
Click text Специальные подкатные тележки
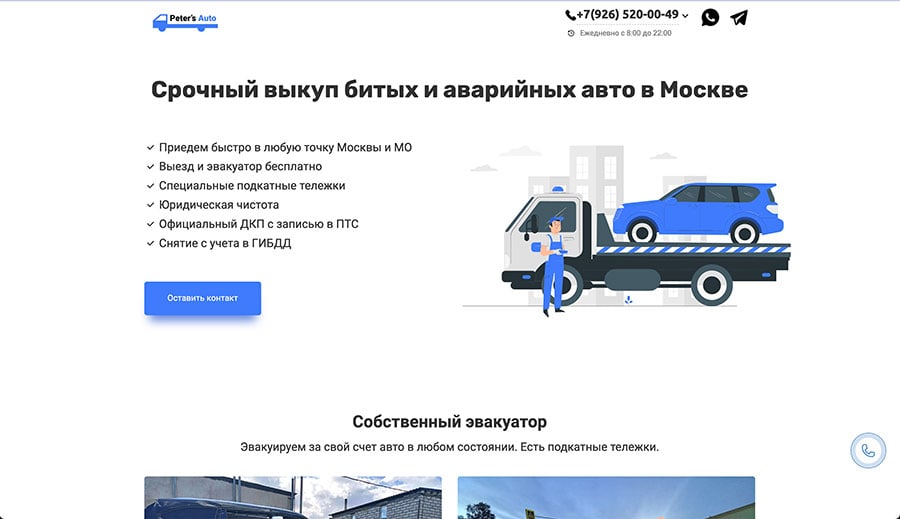coord(252,186)
